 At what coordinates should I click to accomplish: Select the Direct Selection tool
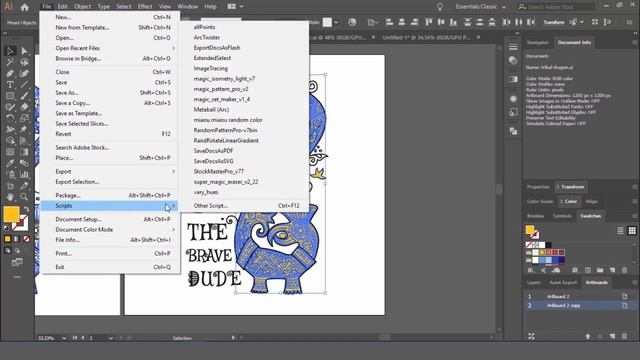[x=24, y=51]
